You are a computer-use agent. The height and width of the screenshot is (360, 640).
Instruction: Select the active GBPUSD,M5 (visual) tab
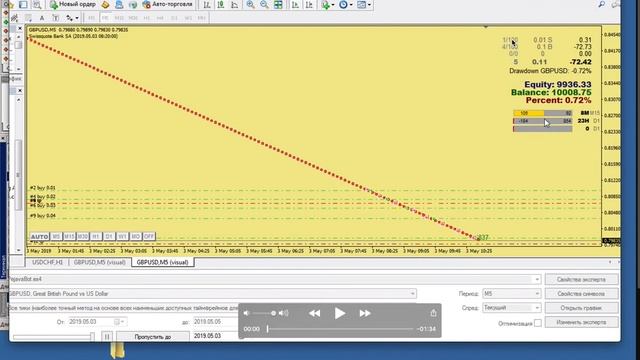click(162, 262)
